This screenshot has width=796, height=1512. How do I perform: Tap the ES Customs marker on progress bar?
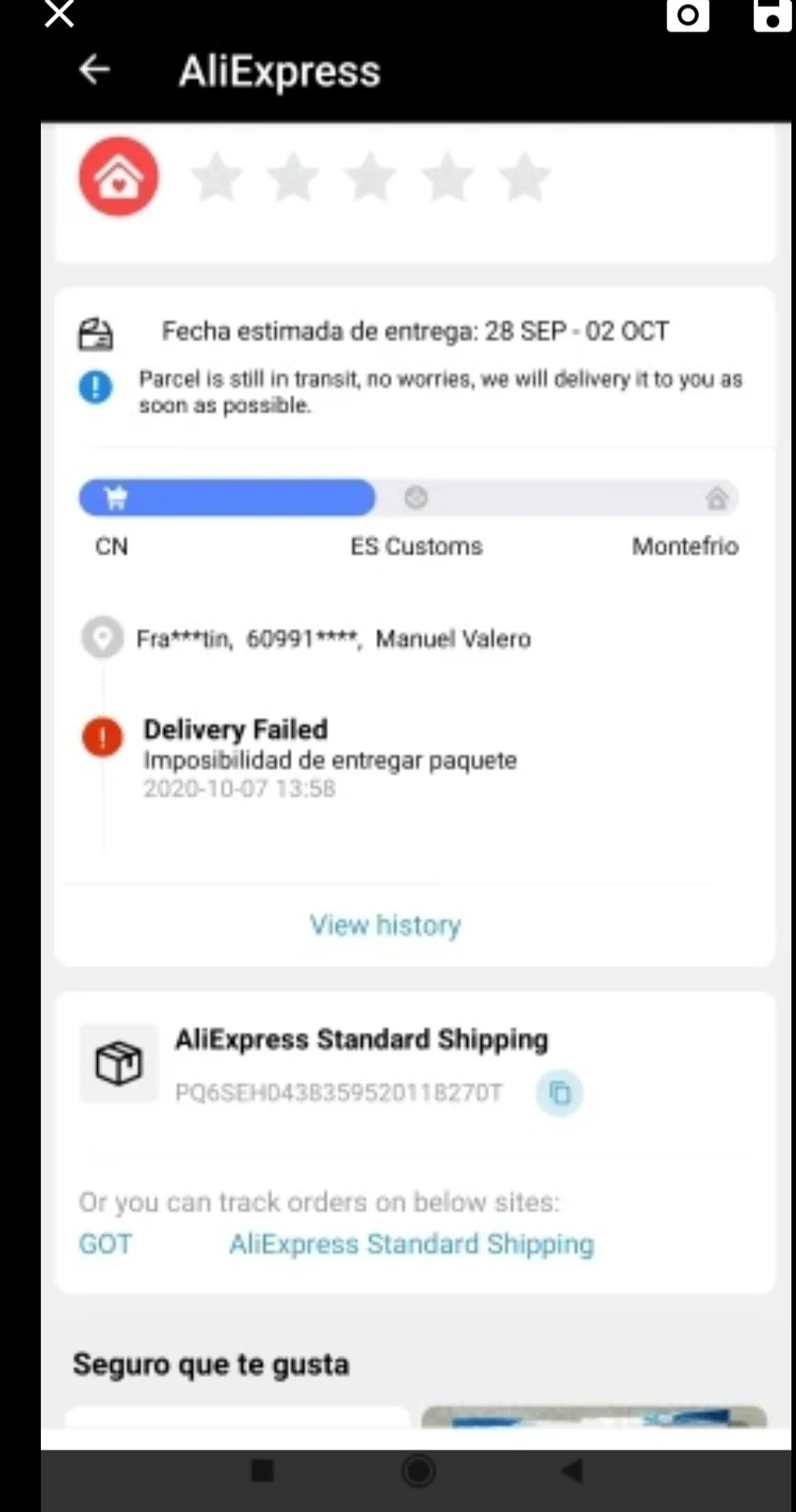416,497
